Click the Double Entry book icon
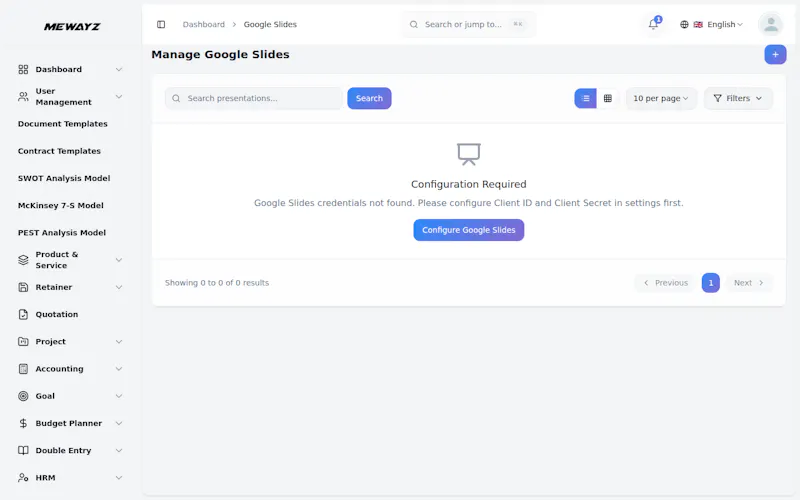This screenshot has width=800, height=500. coord(23,450)
